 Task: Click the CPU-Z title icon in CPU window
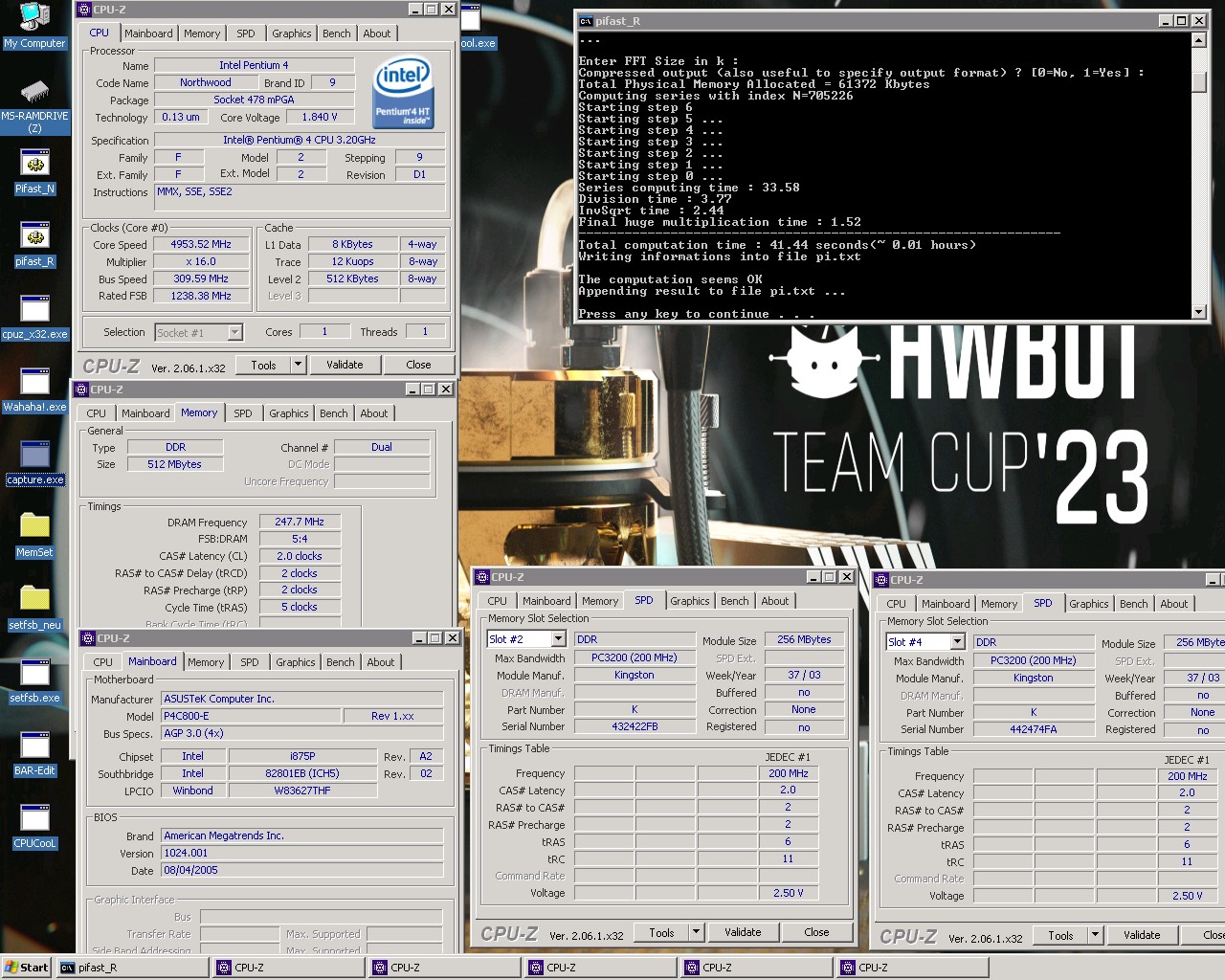(84, 9)
